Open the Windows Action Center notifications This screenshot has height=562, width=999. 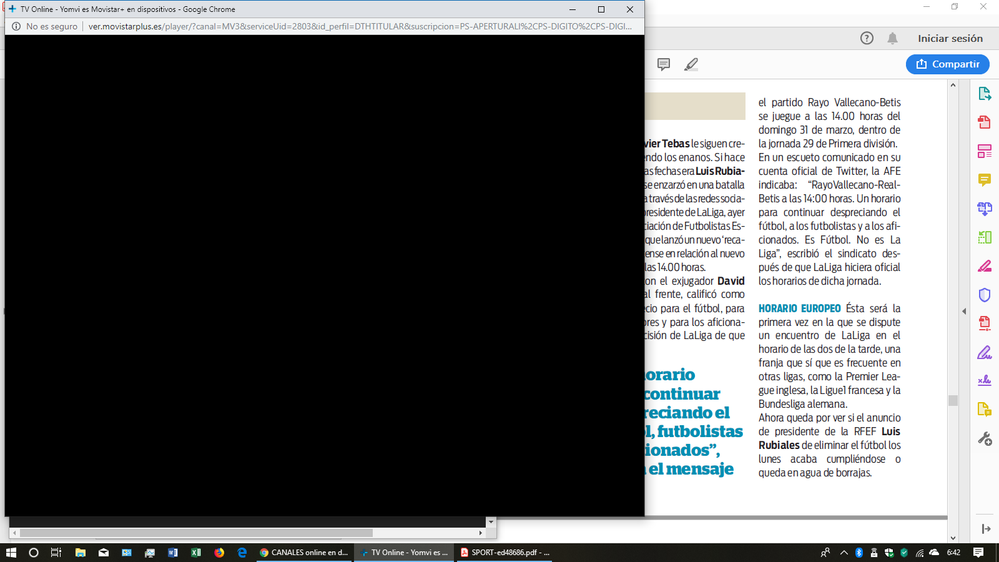pyautogui.click(x=979, y=552)
